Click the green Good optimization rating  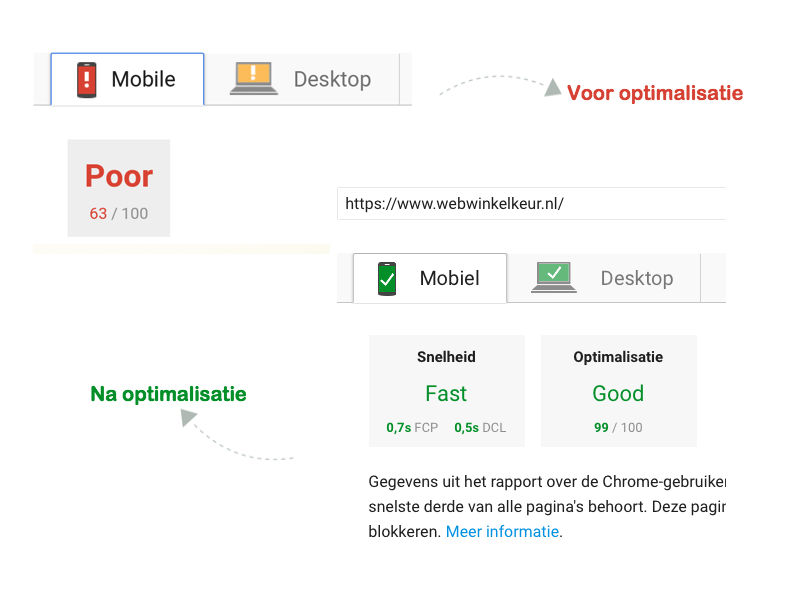pos(618,393)
